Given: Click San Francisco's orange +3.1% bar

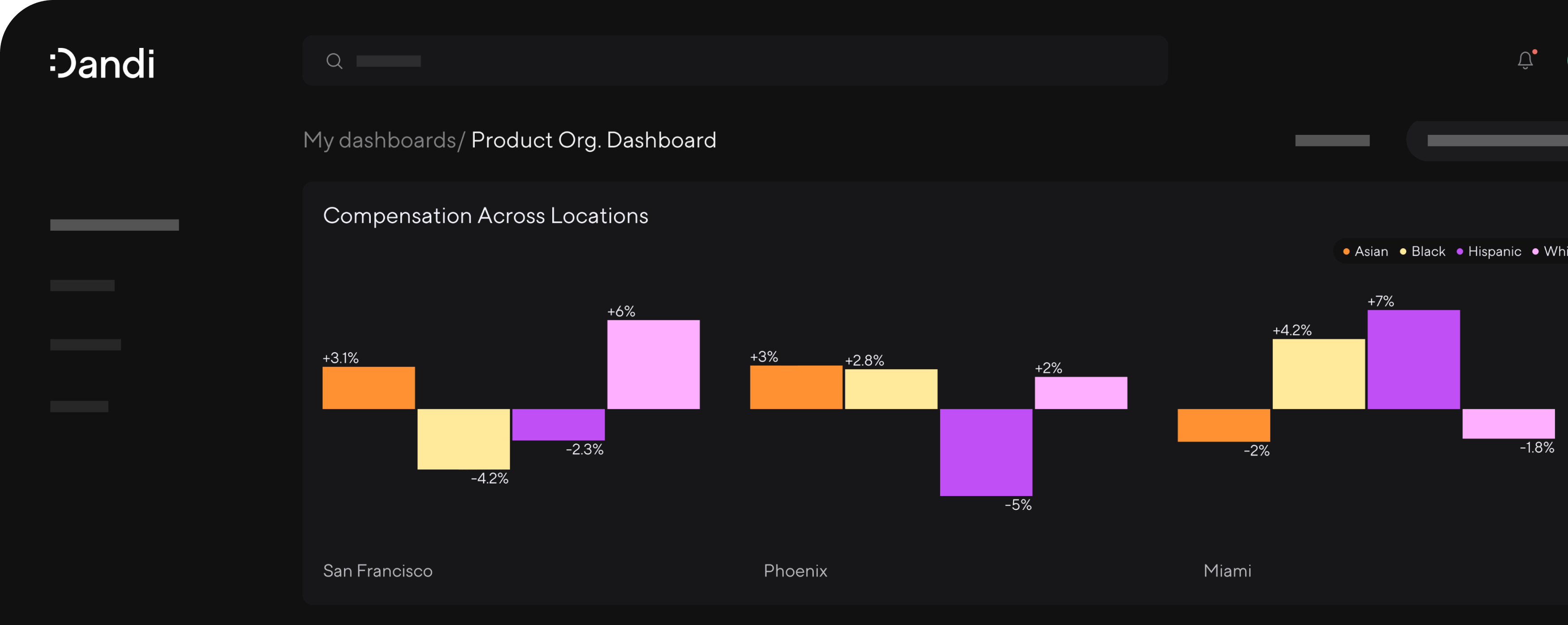Looking at the screenshot, I should click(369, 388).
